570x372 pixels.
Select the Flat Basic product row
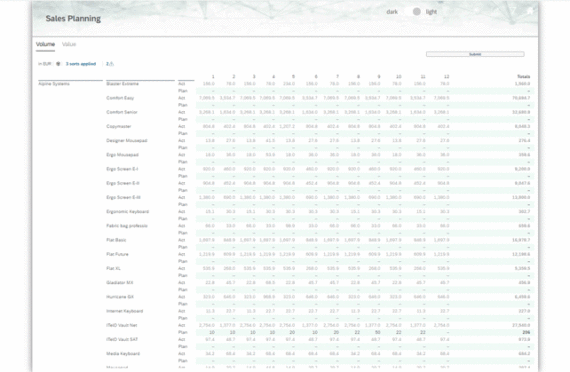116,240
